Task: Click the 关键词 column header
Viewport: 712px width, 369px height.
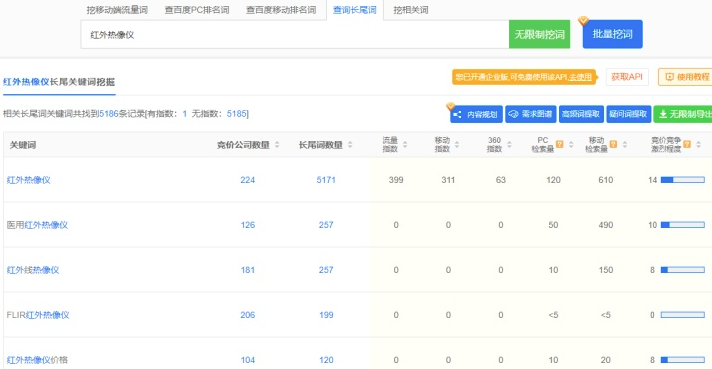Action: 23,145
